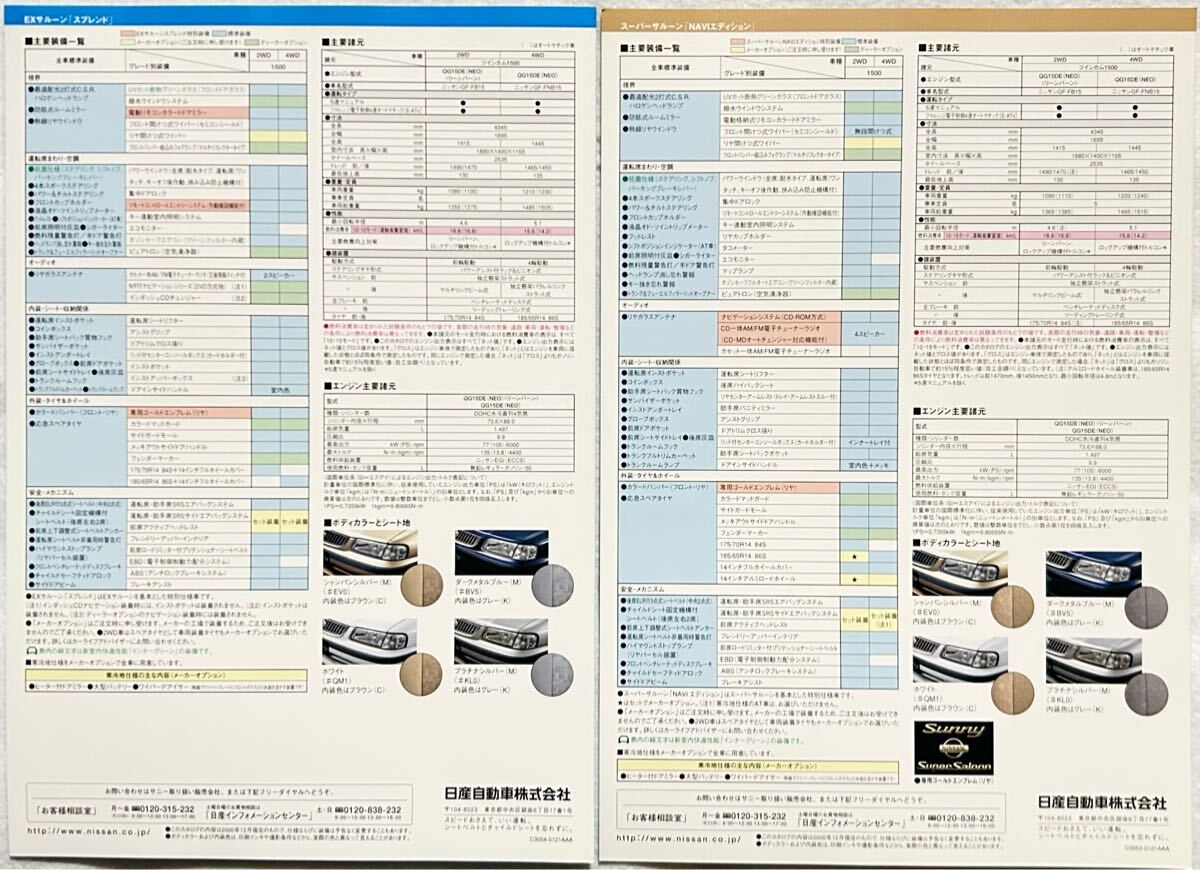Click the インダッシュCDチェンジャー row
Screen dimensions: 1200x870
[190, 296]
